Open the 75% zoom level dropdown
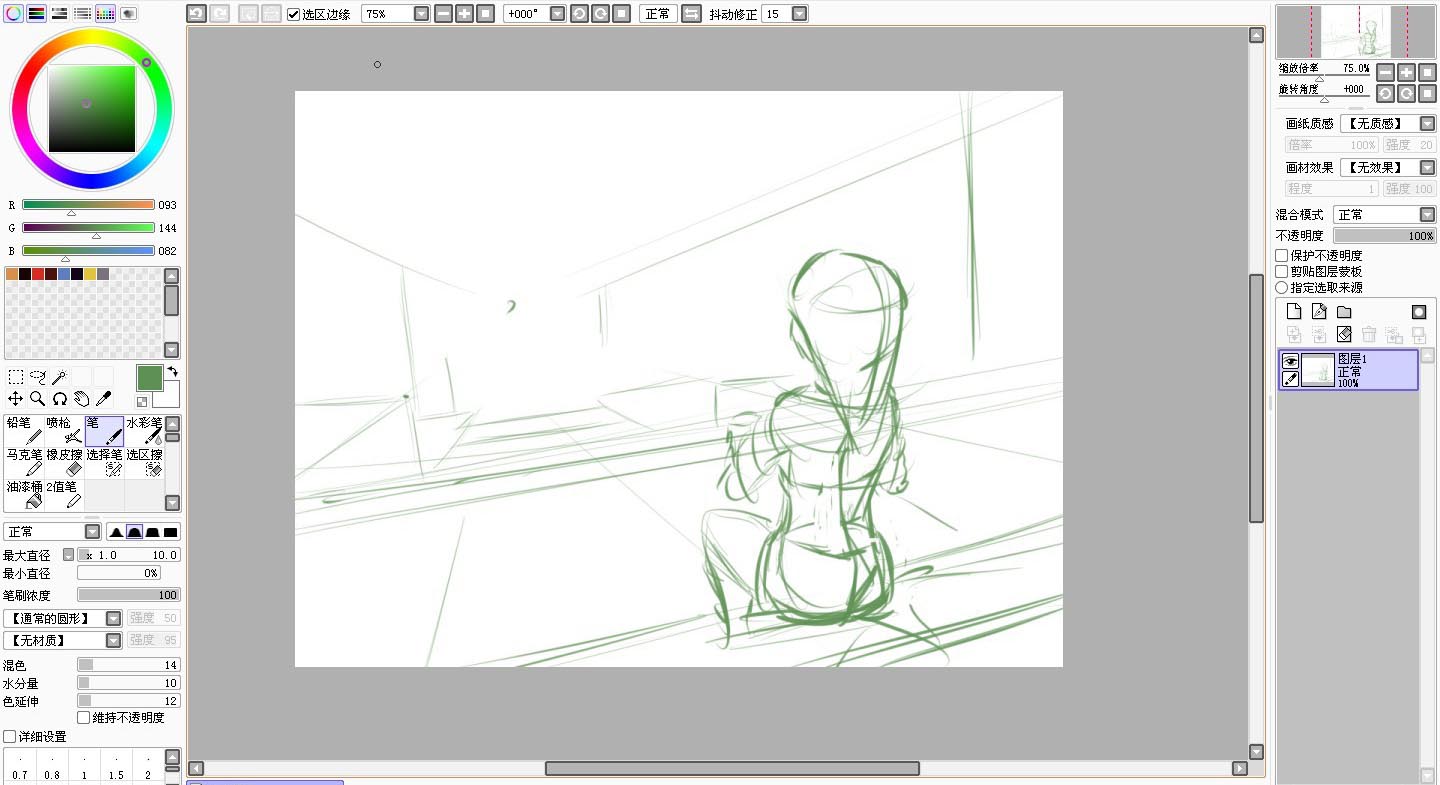1440x785 pixels. [421, 14]
